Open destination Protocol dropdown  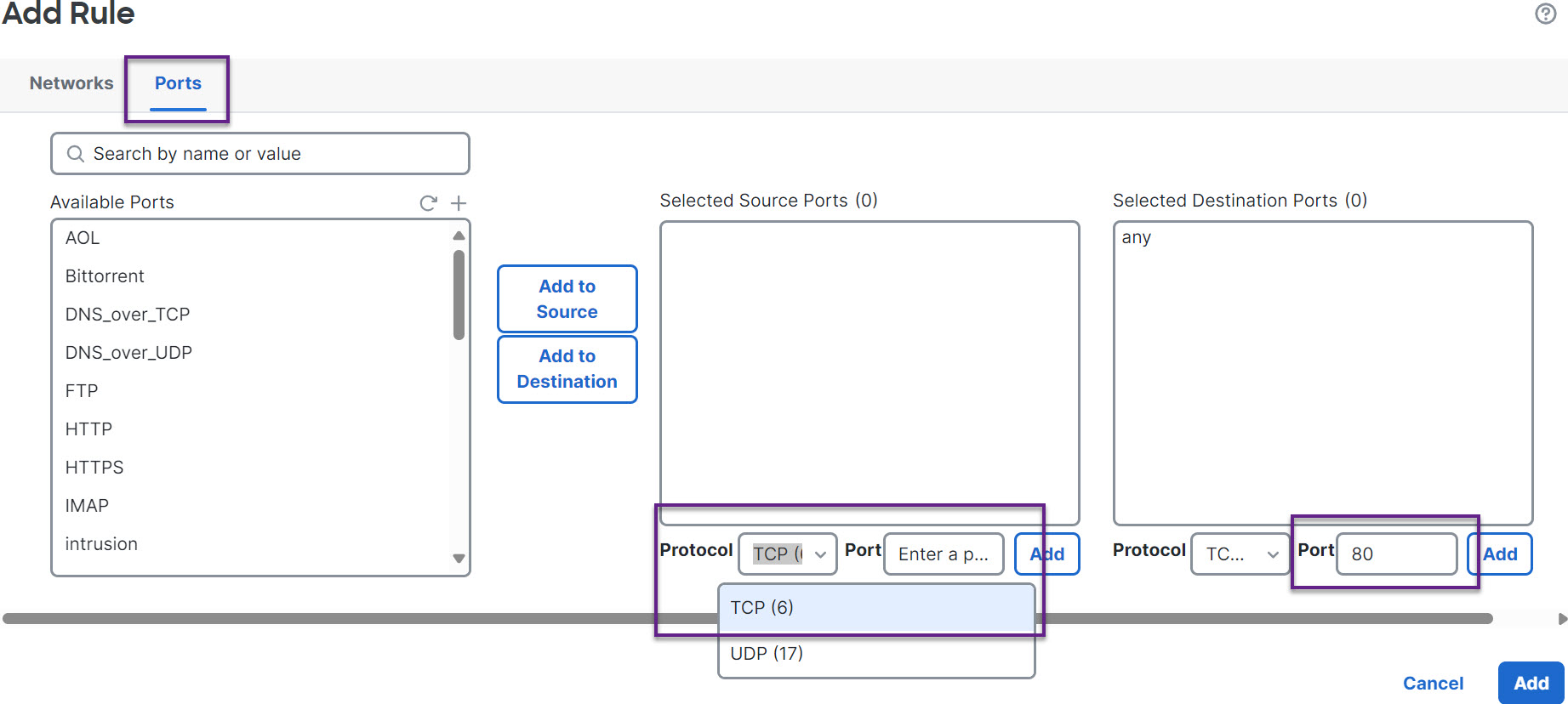point(1240,554)
